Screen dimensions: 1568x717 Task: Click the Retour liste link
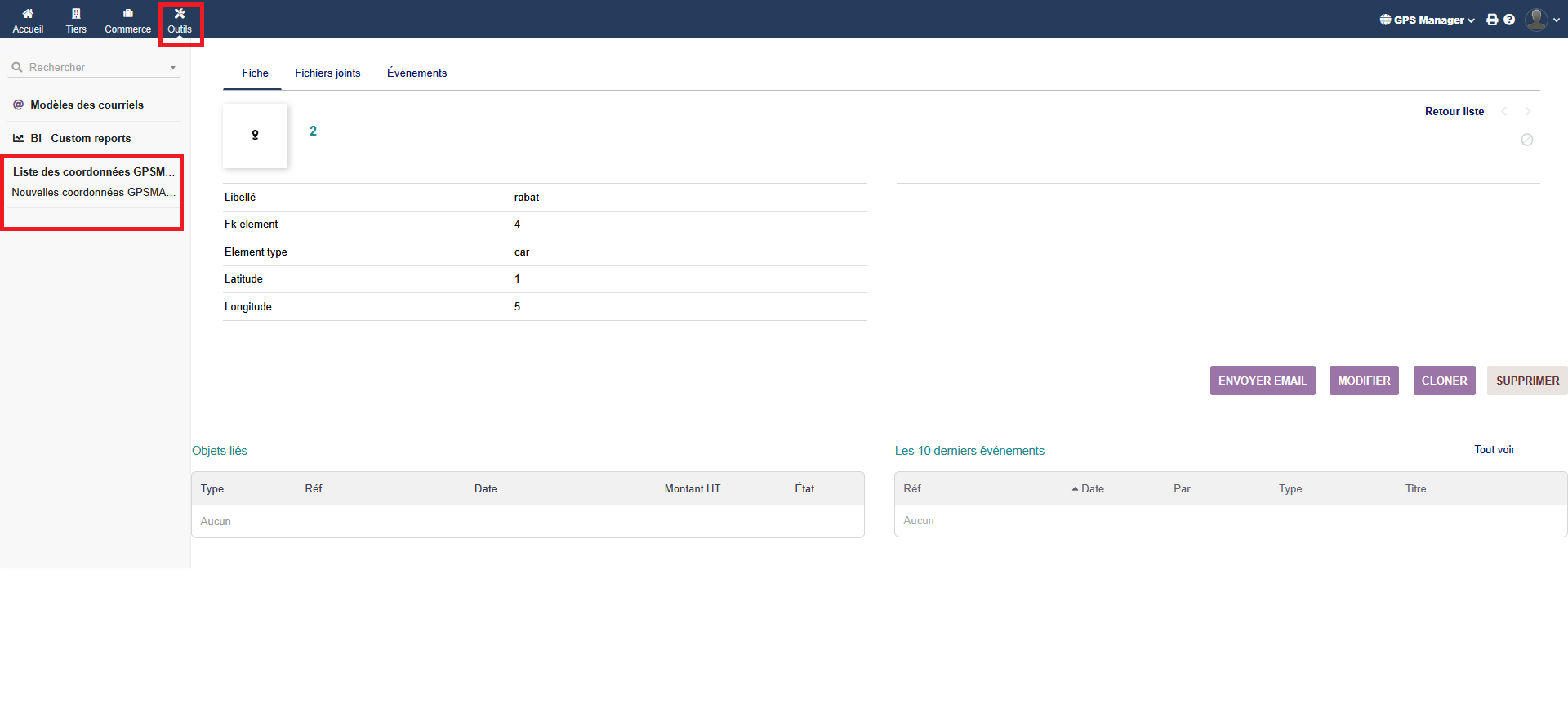(1454, 111)
